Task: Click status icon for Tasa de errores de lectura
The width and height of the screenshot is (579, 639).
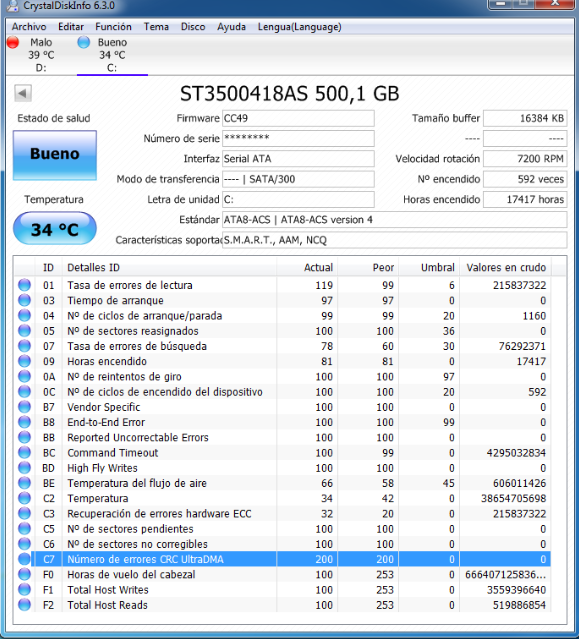Action: [x=24, y=285]
